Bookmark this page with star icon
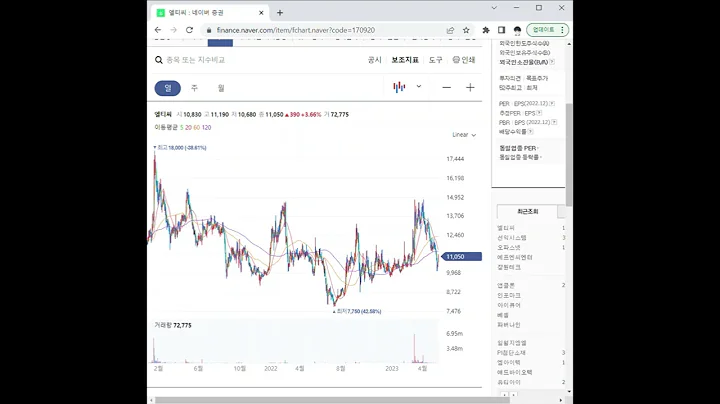Screen dimensions: 720x404 pyautogui.click(x=466, y=30)
